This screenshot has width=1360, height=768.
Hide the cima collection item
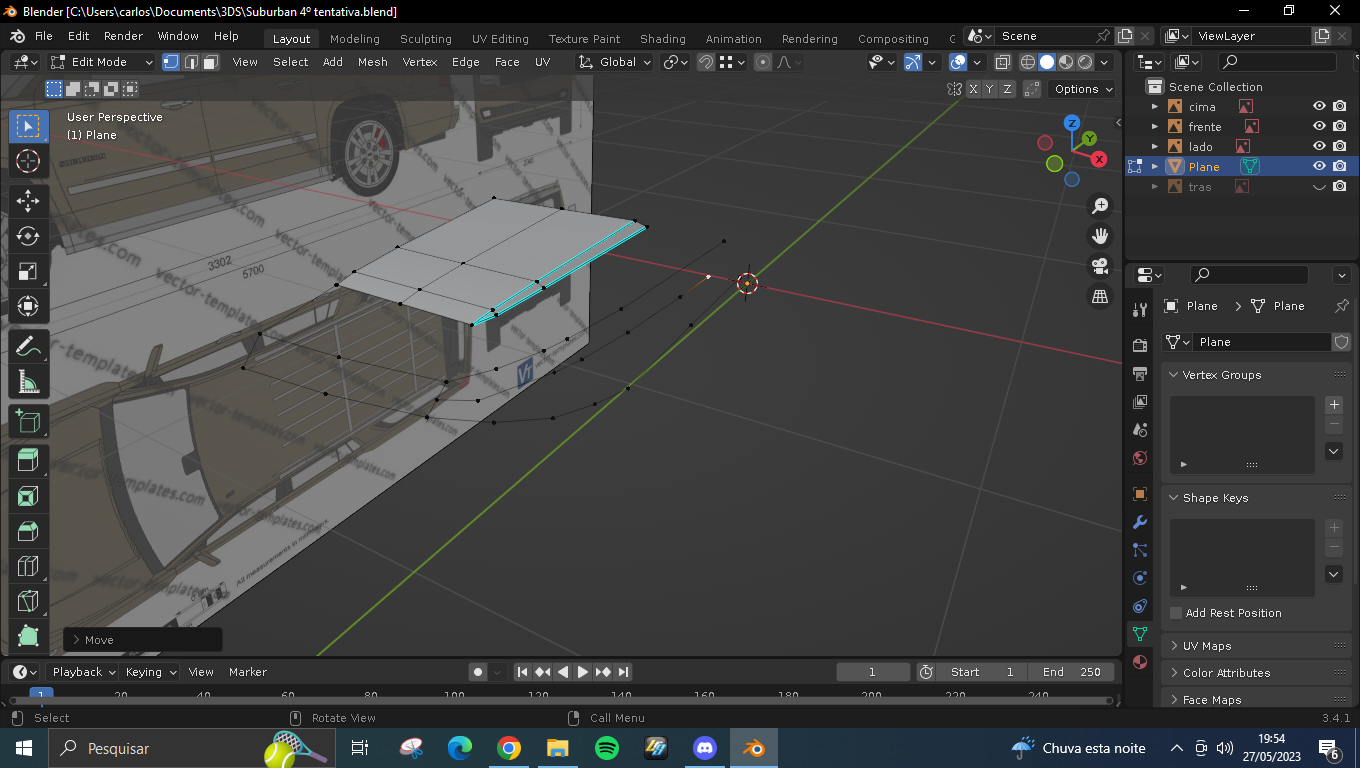1319,106
